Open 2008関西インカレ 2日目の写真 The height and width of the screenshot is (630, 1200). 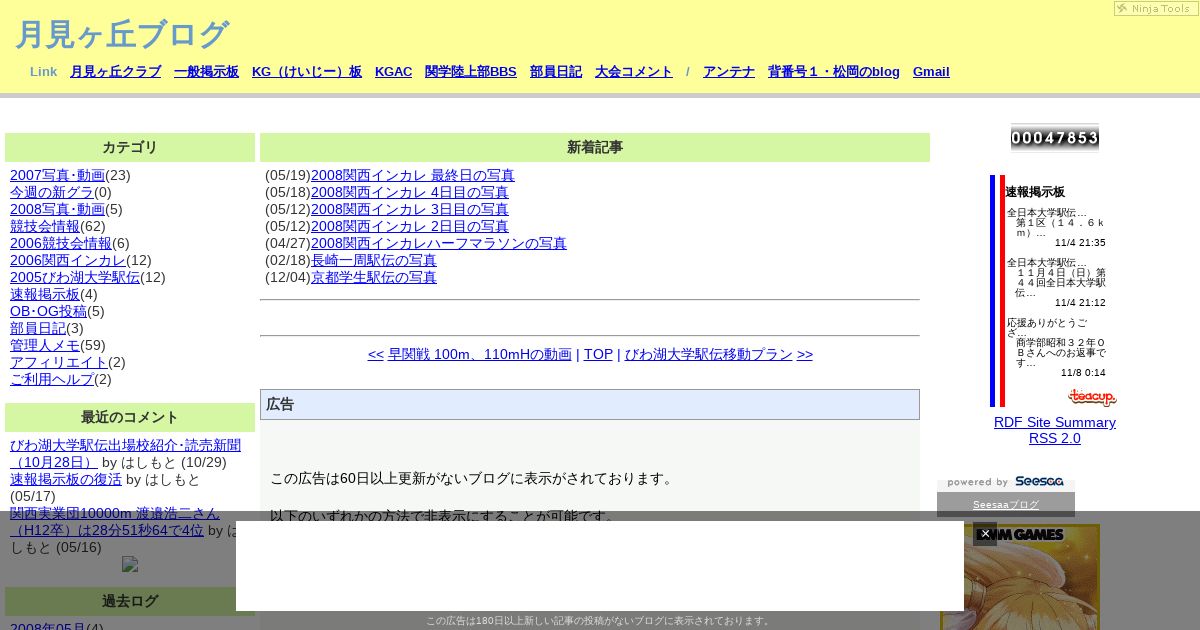[410, 226]
